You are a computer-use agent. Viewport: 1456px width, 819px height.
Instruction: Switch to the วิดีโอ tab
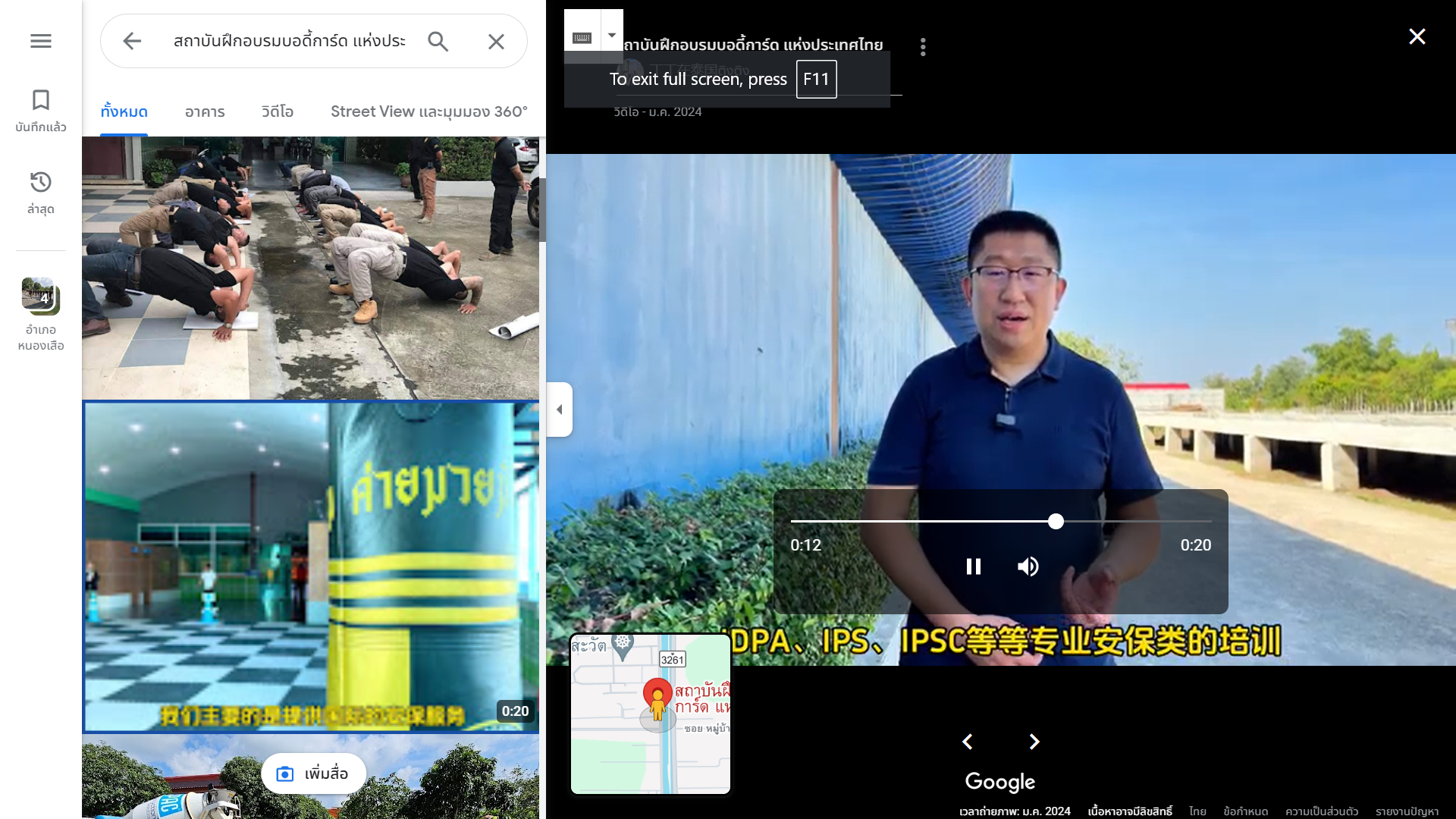[x=278, y=111]
